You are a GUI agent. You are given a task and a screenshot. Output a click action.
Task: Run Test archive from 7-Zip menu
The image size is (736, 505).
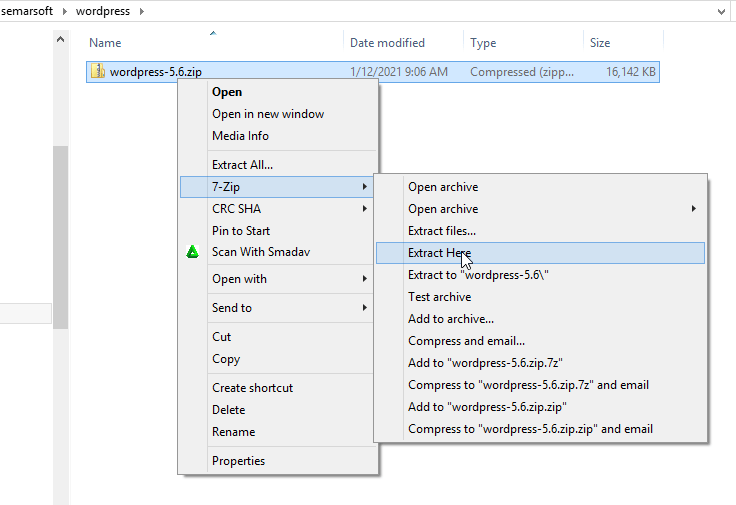pyautogui.click(x=540, y=297)
